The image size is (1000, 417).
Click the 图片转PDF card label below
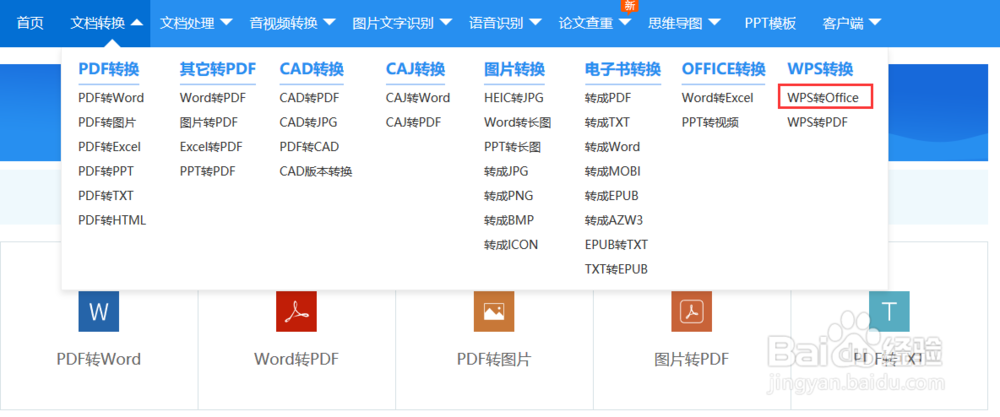tap(692, 359)
